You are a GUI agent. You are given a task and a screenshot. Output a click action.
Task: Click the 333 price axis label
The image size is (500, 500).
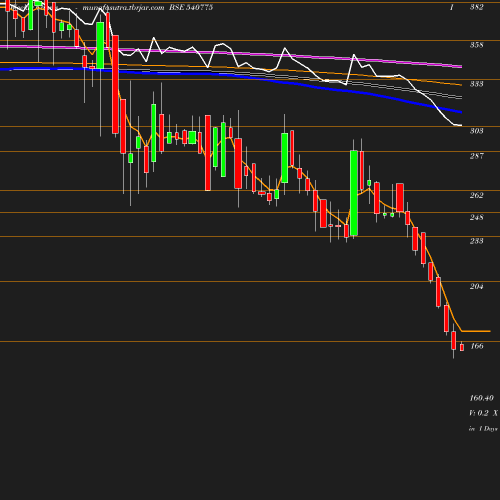click(476, 84)
